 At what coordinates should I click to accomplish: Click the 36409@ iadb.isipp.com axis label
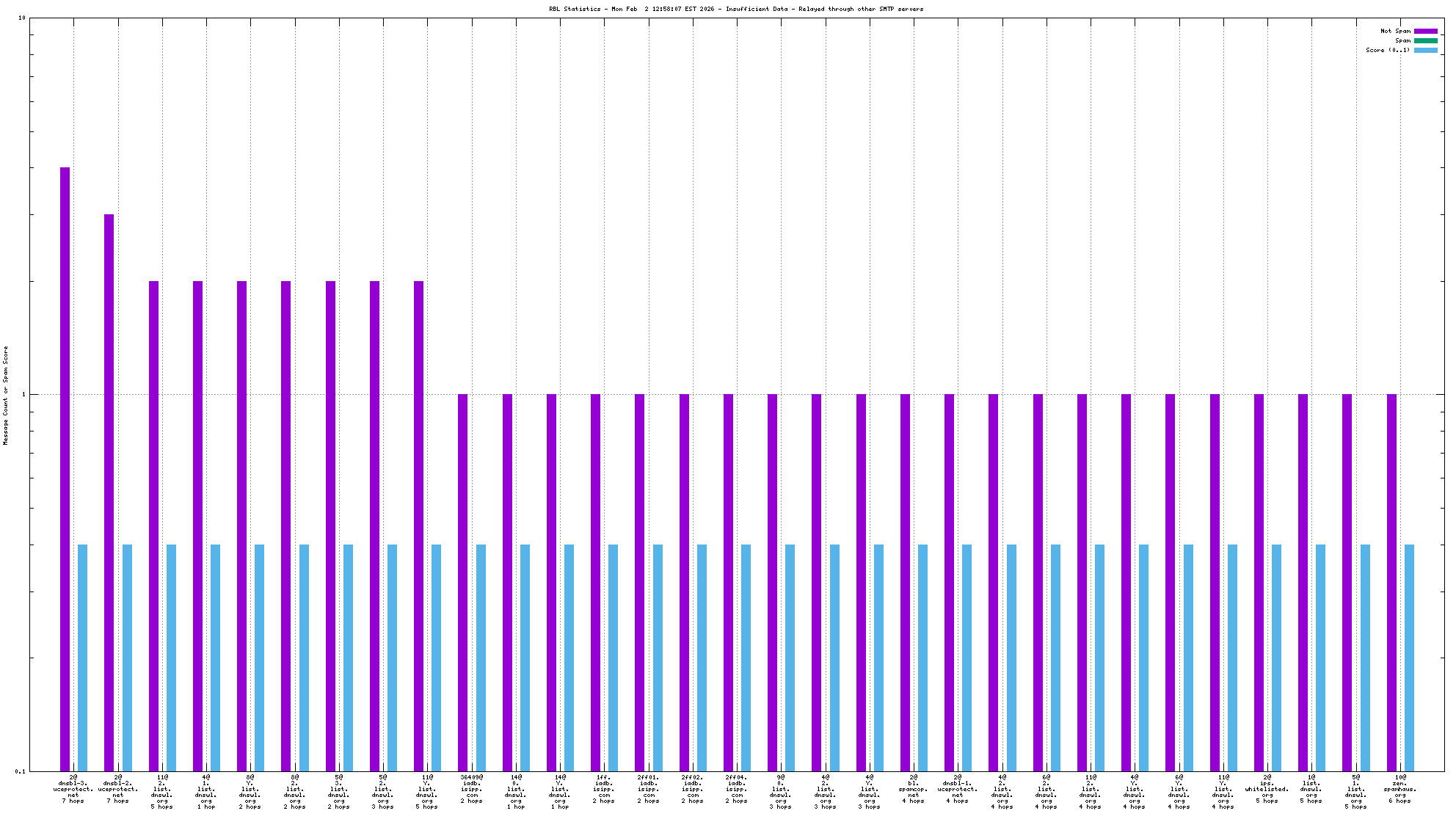click(472, 789)
